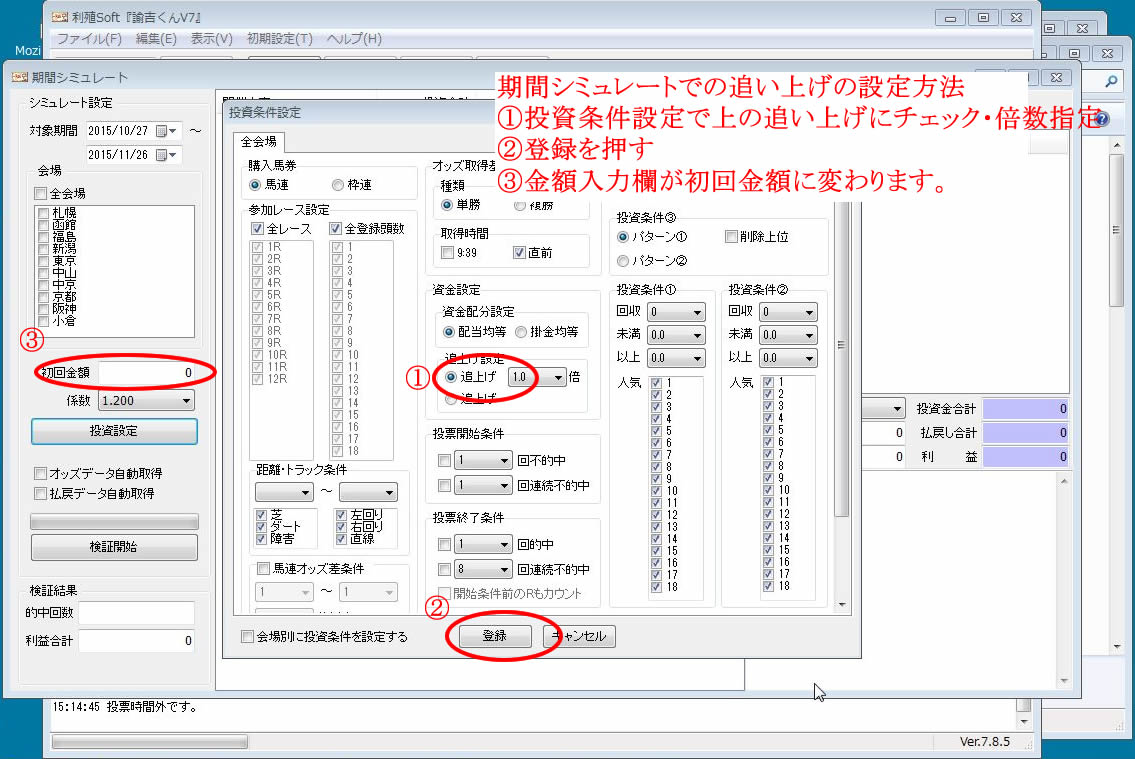Choose パターン② radio option

click(x=624, y=261)
